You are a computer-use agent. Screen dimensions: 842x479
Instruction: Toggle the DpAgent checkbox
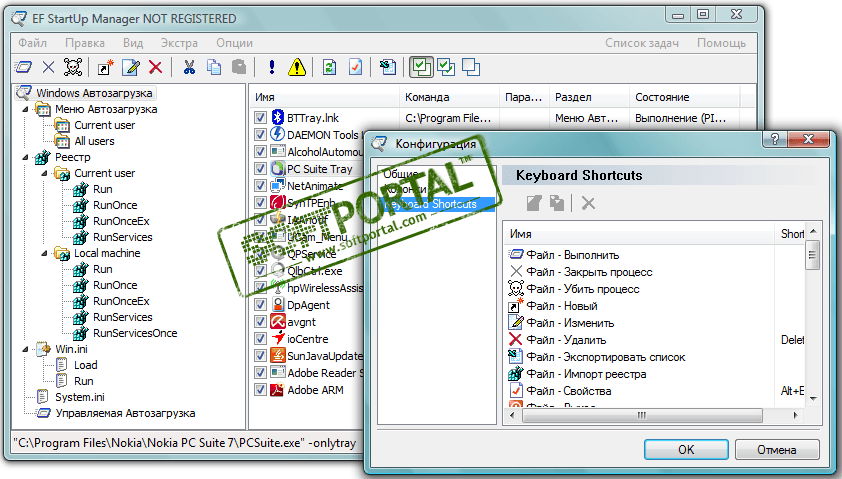coord(260,304)
